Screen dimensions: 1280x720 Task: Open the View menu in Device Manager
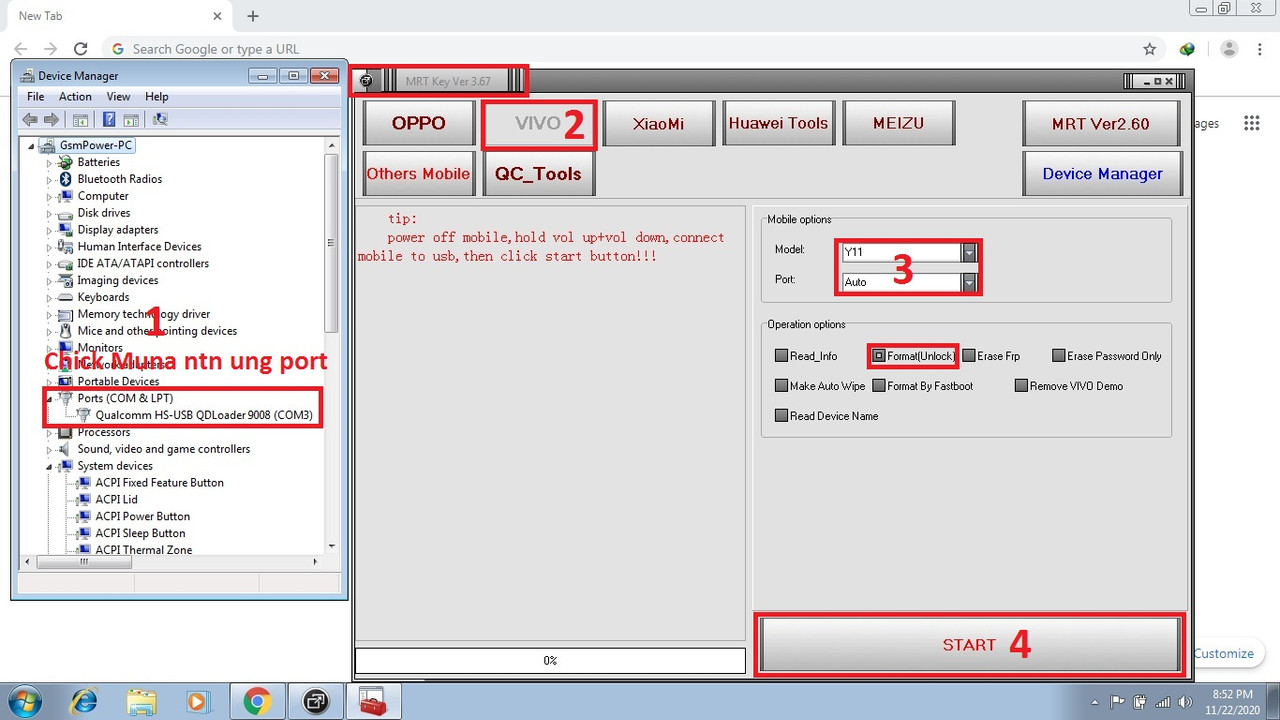tap(118, 97)
